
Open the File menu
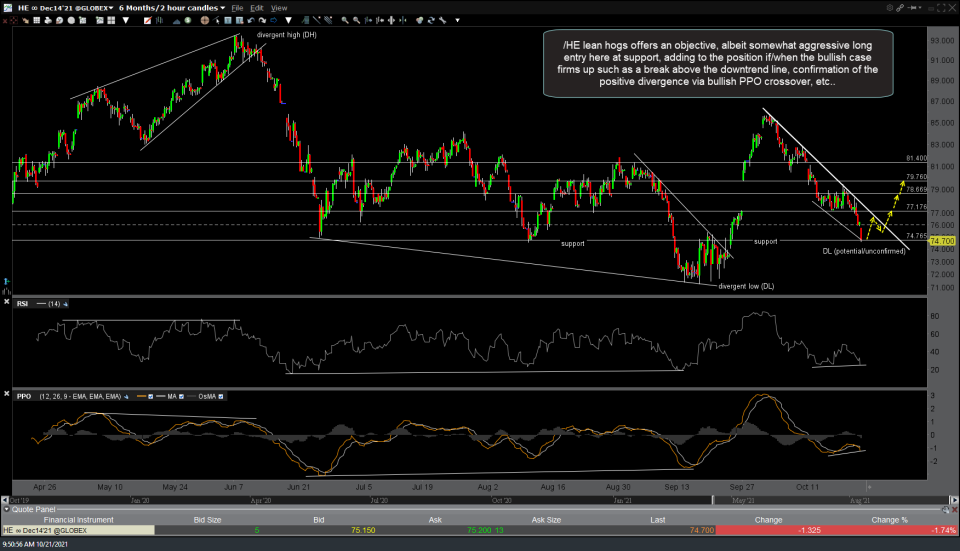[x=237, y=7]
